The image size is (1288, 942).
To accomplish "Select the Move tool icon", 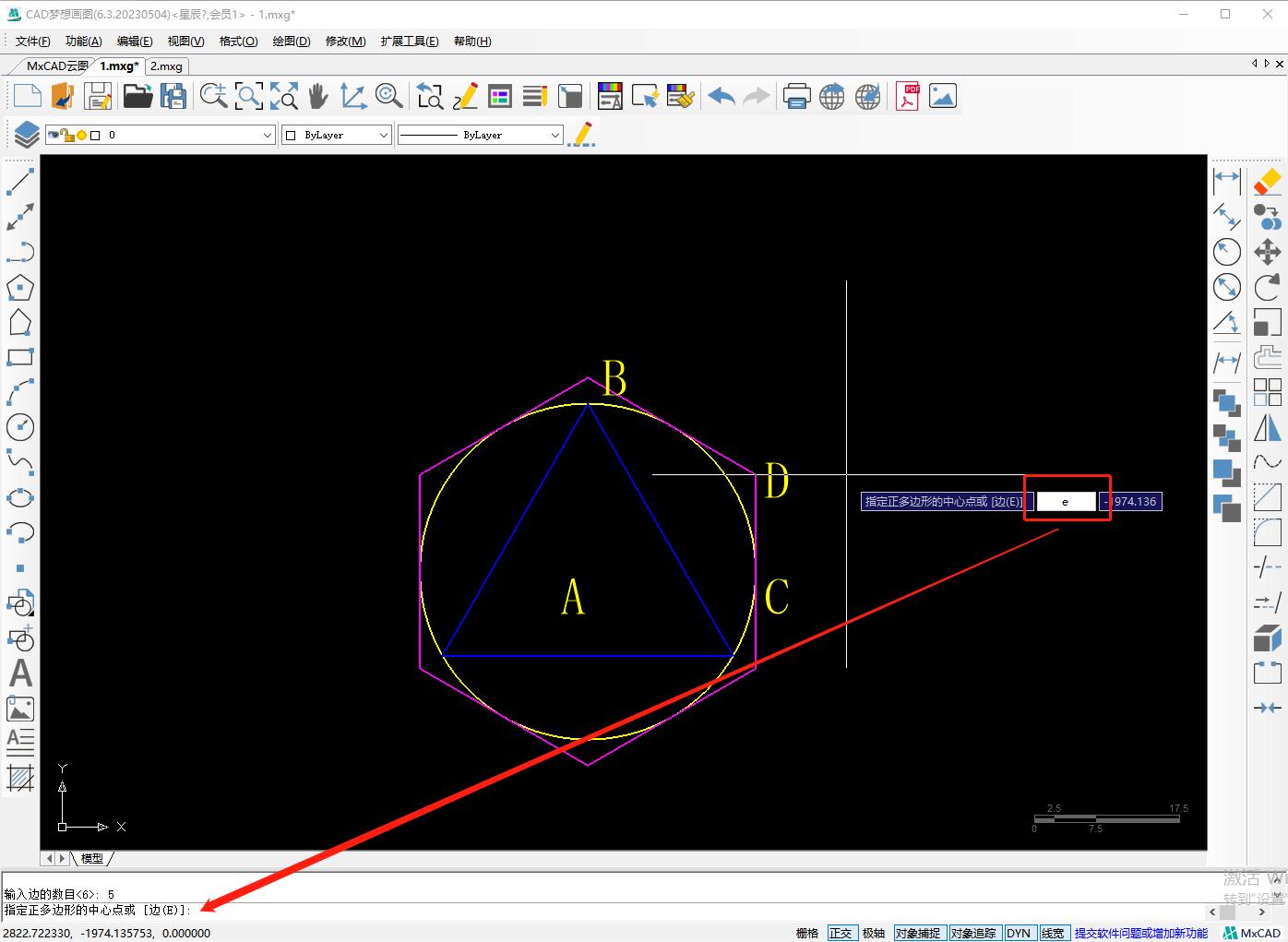I will 1268,252.
